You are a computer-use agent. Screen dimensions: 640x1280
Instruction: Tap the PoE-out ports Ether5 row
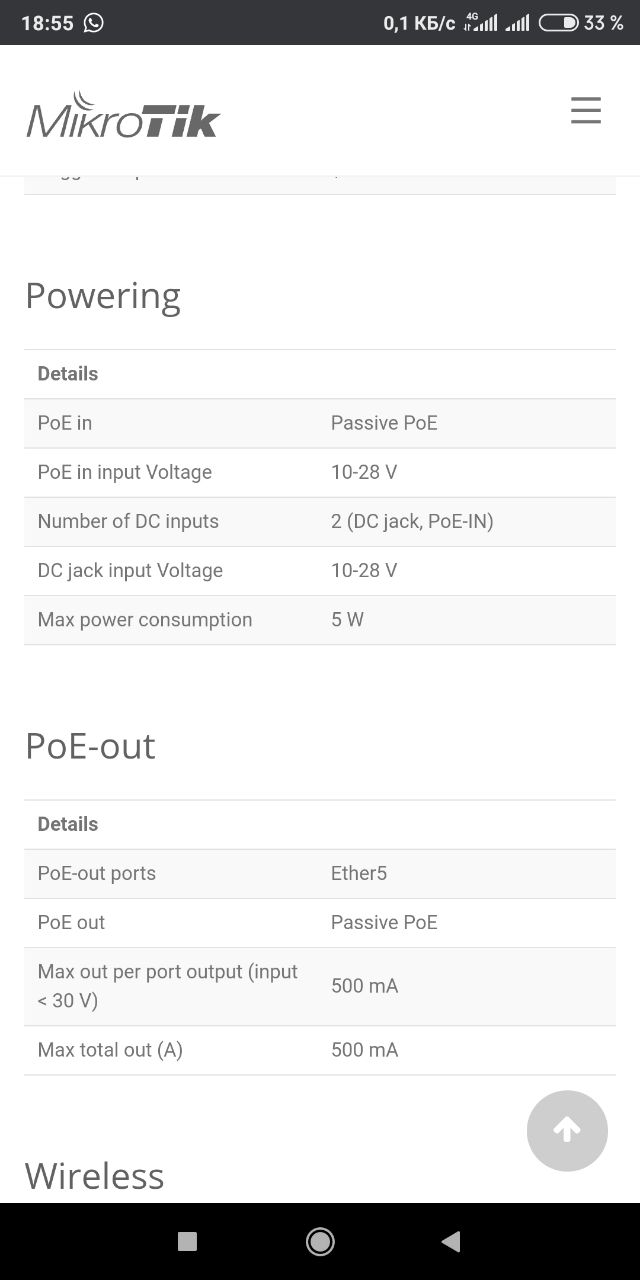pos(320,873)
